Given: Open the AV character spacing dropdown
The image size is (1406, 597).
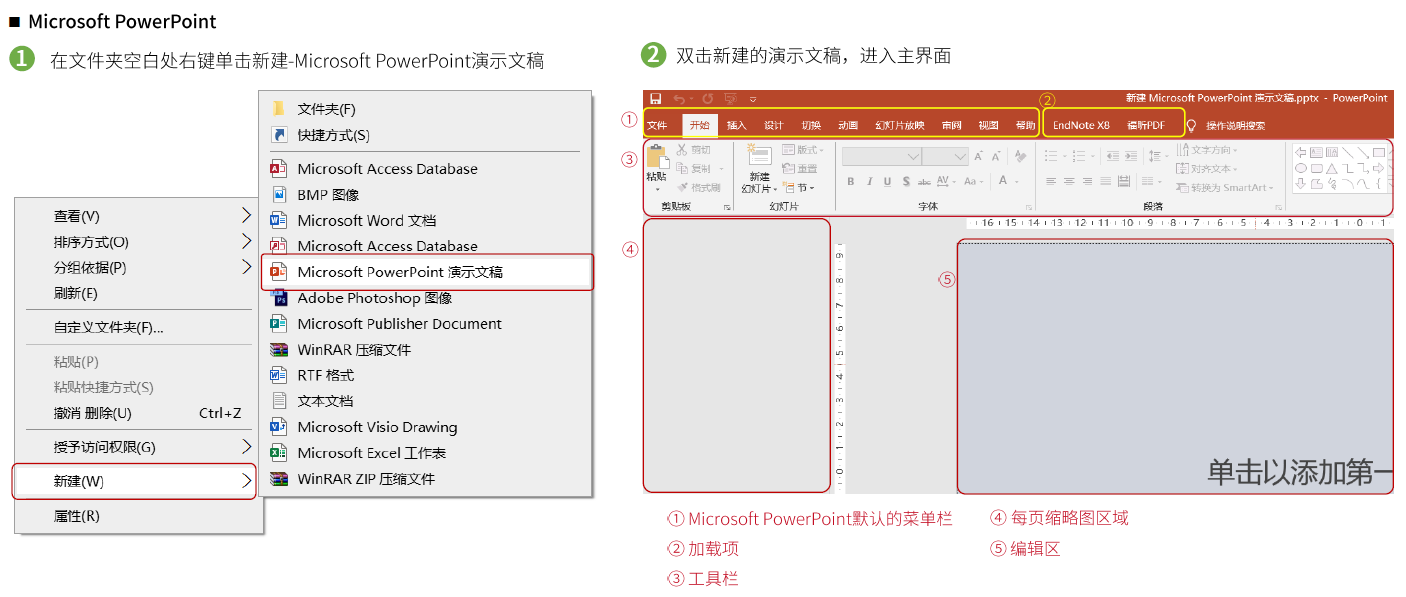Looking at the screenshot, I should click(945, 181).
